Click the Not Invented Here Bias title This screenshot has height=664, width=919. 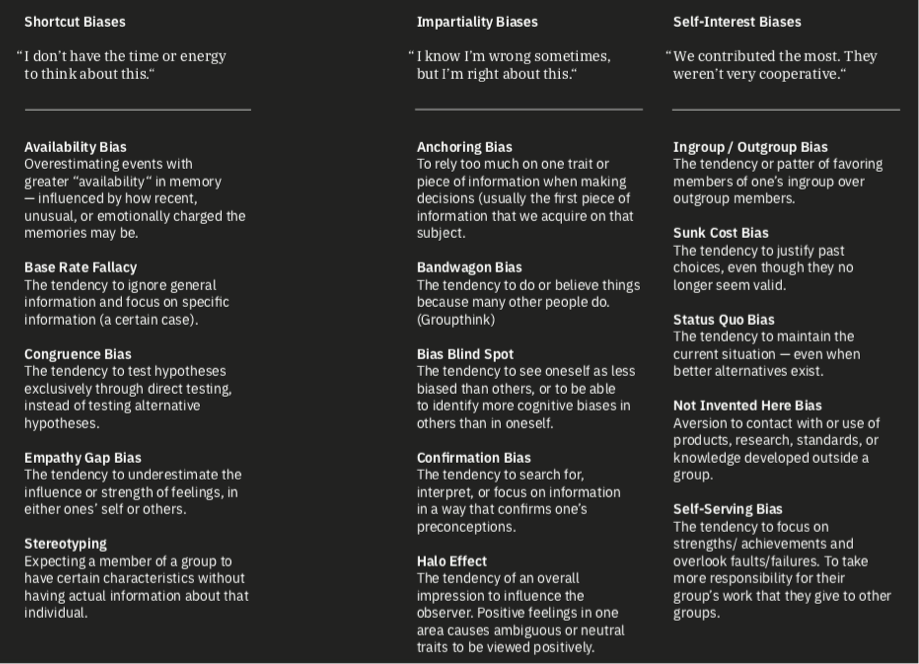point(747,406)
